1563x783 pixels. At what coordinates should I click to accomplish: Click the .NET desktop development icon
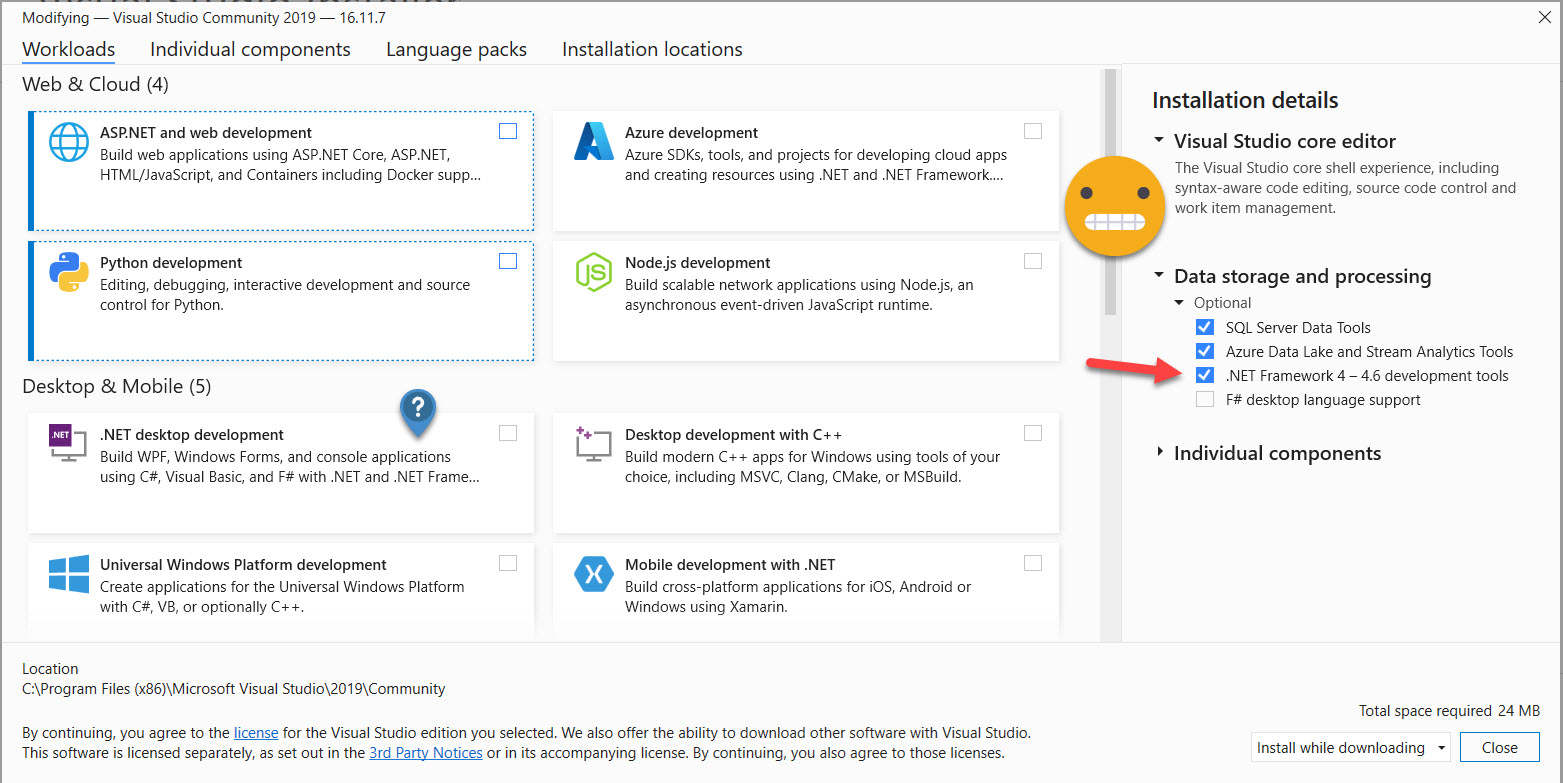[x=68, y=443]
